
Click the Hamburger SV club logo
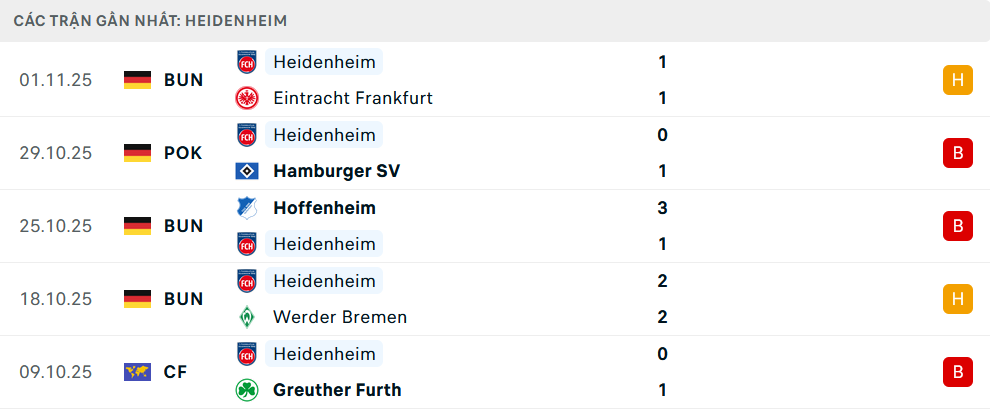point(246,171)
